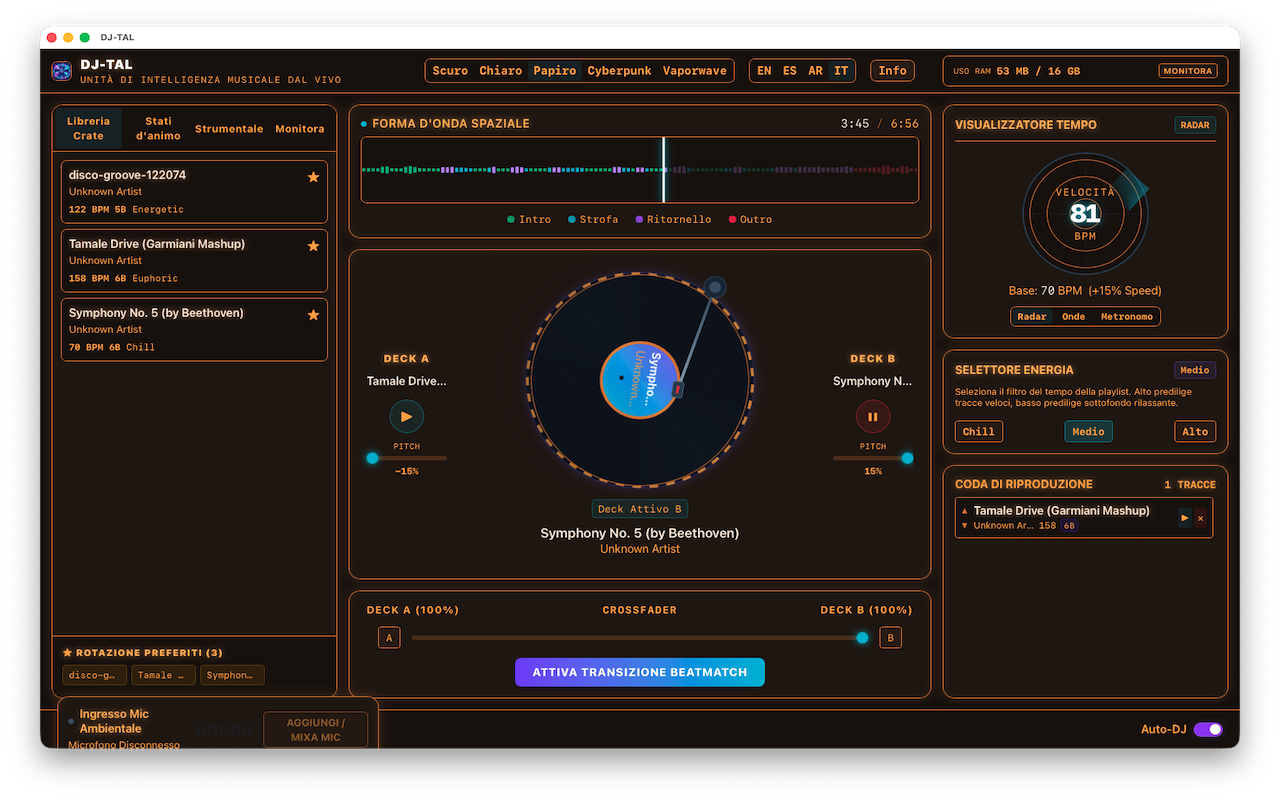Click the crossfader slider handle
The height and width of the screenshot is (800, 1280).
point(862,638)
